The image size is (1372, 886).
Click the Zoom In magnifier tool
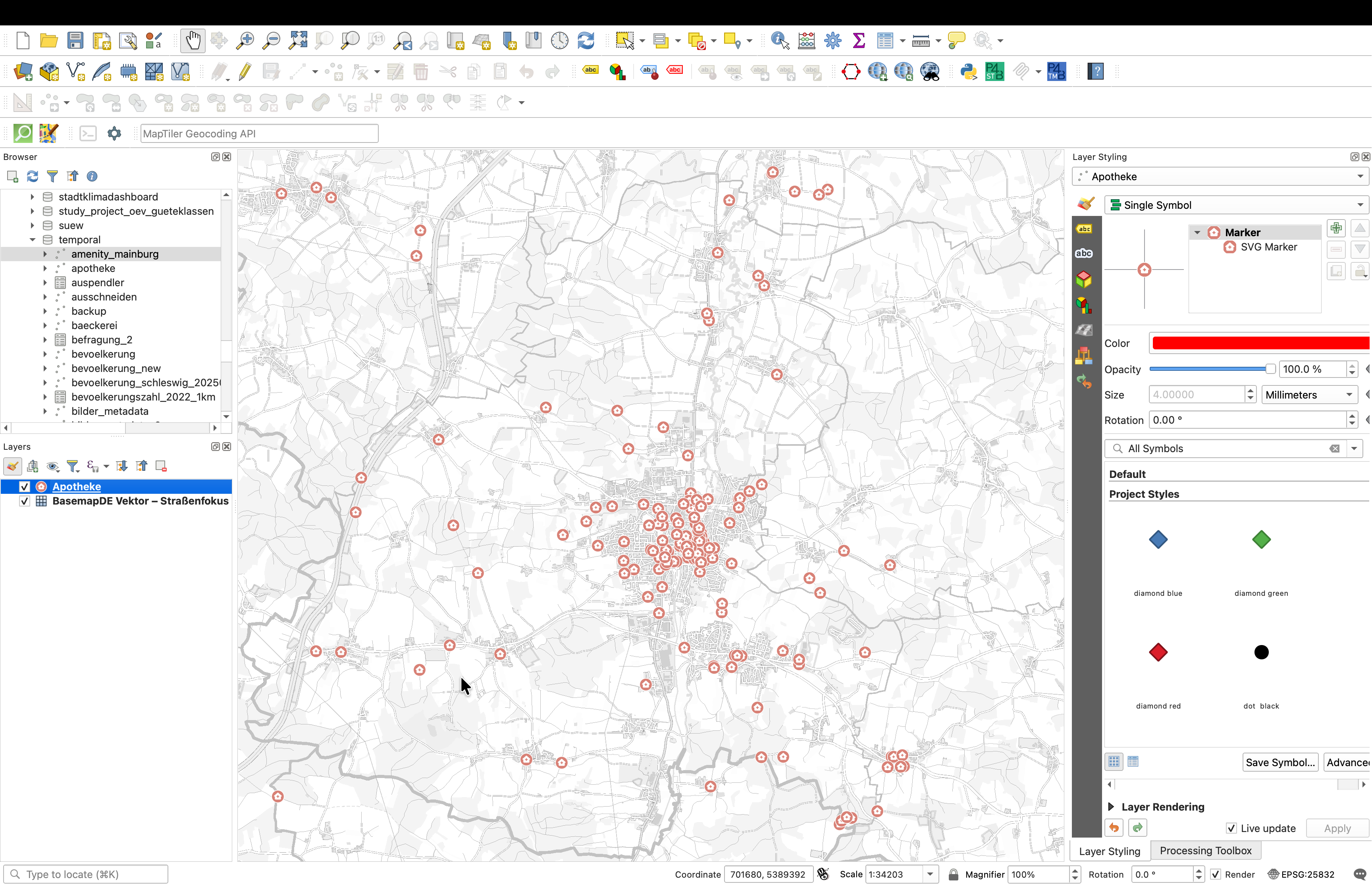point(245,40)
